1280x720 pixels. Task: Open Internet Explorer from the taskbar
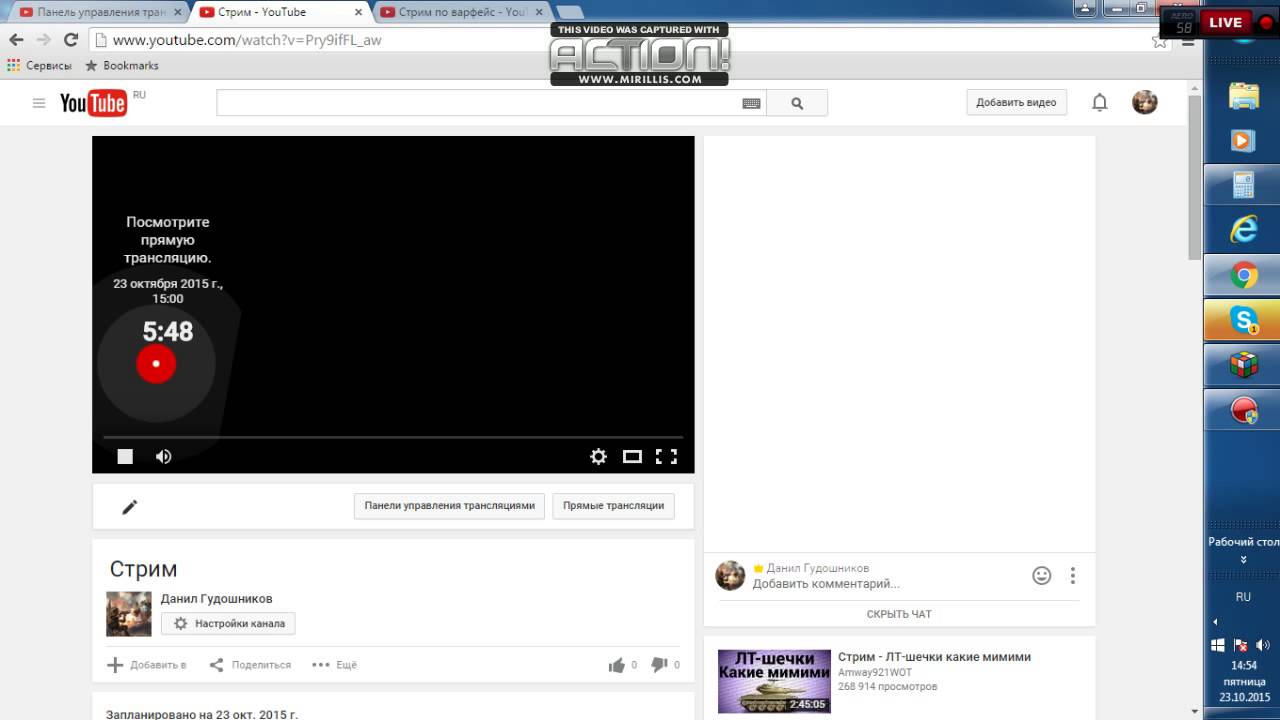1243,229
